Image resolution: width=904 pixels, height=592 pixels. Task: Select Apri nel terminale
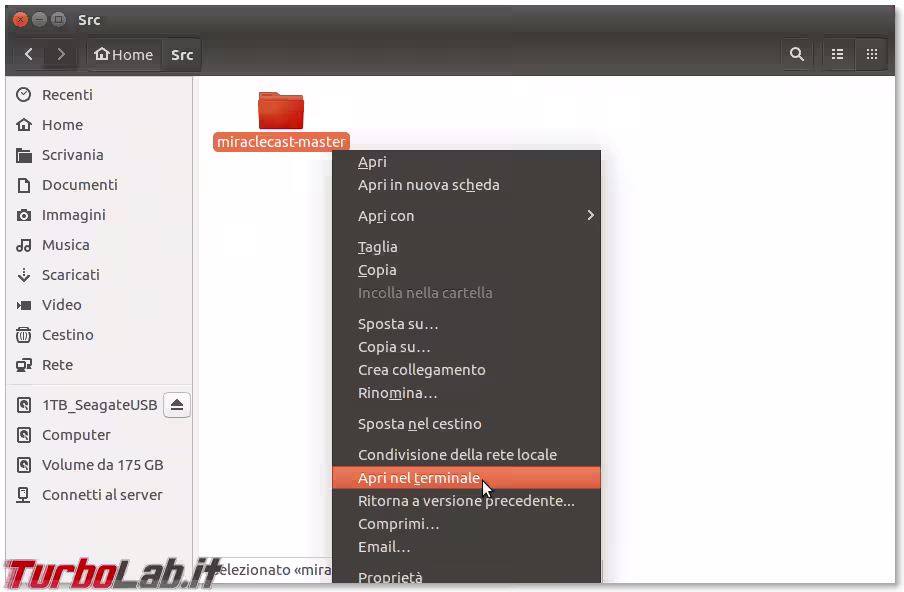pyautogui.click(x=466, y=478)
